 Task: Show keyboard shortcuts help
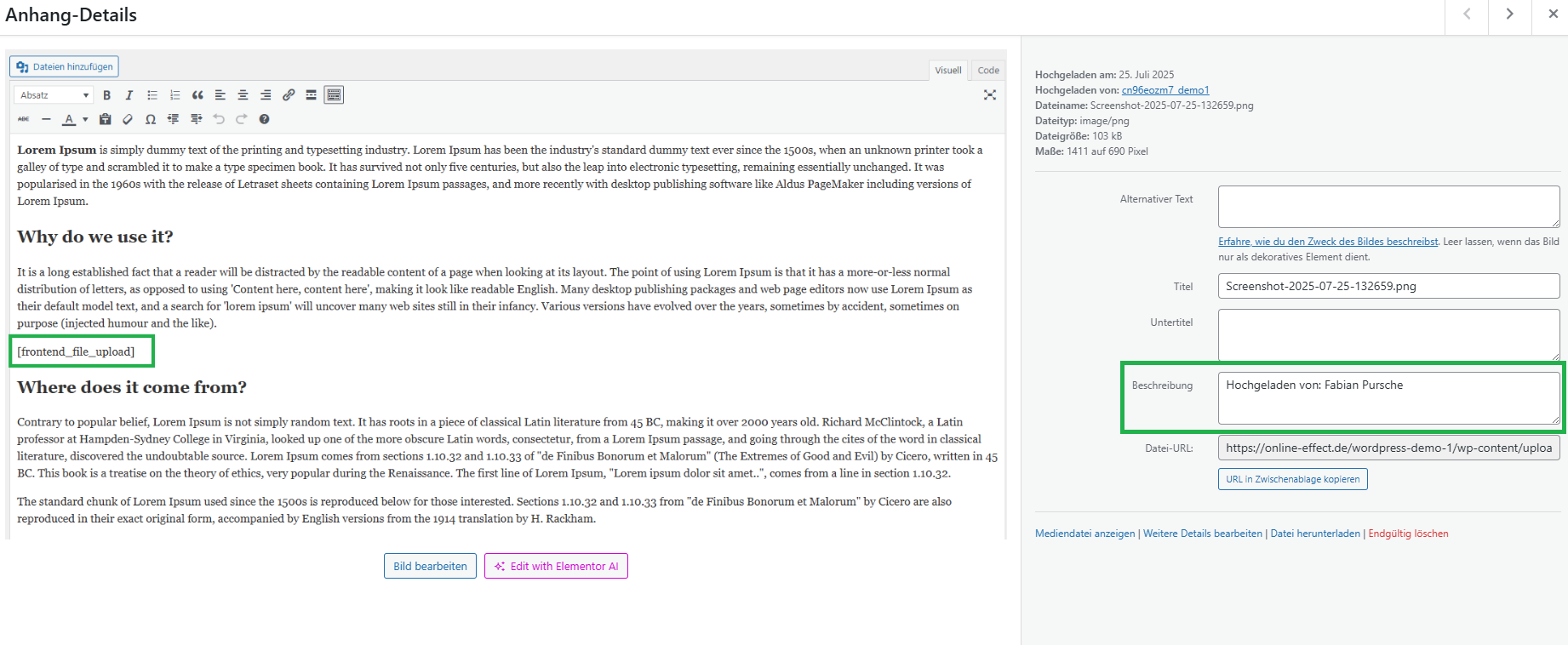[265, 119]
